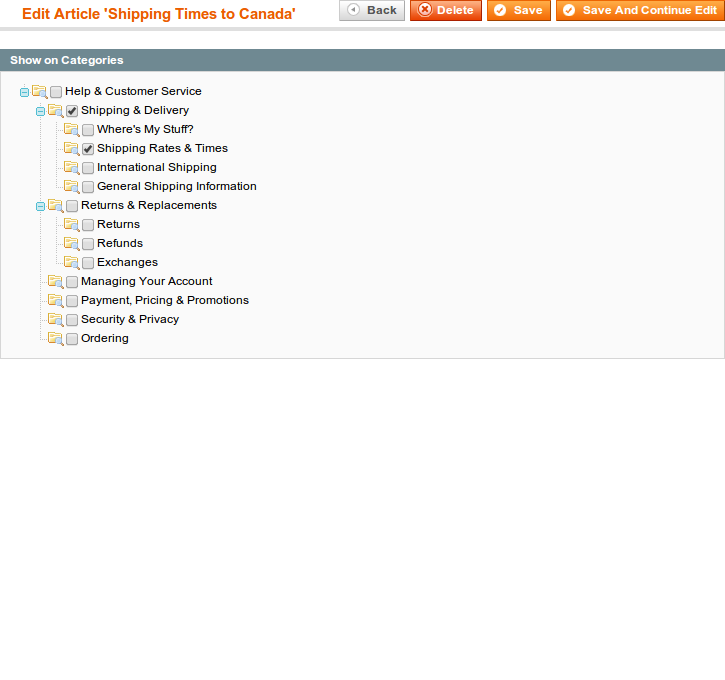The image size is (725, 680).
Task: Delete this article
Action: point(446,10)
